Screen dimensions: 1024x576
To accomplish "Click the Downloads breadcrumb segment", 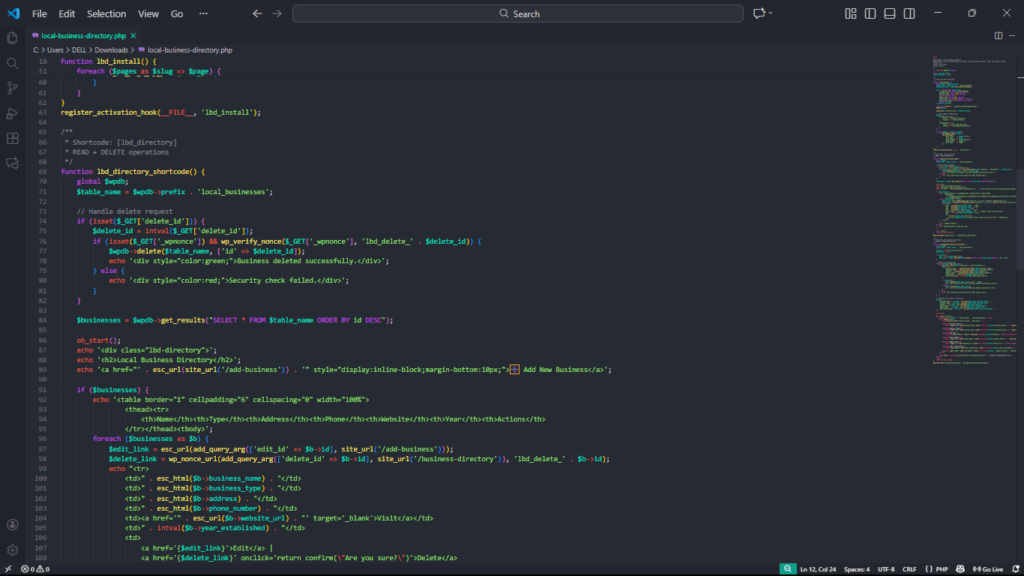I will 111,49.
